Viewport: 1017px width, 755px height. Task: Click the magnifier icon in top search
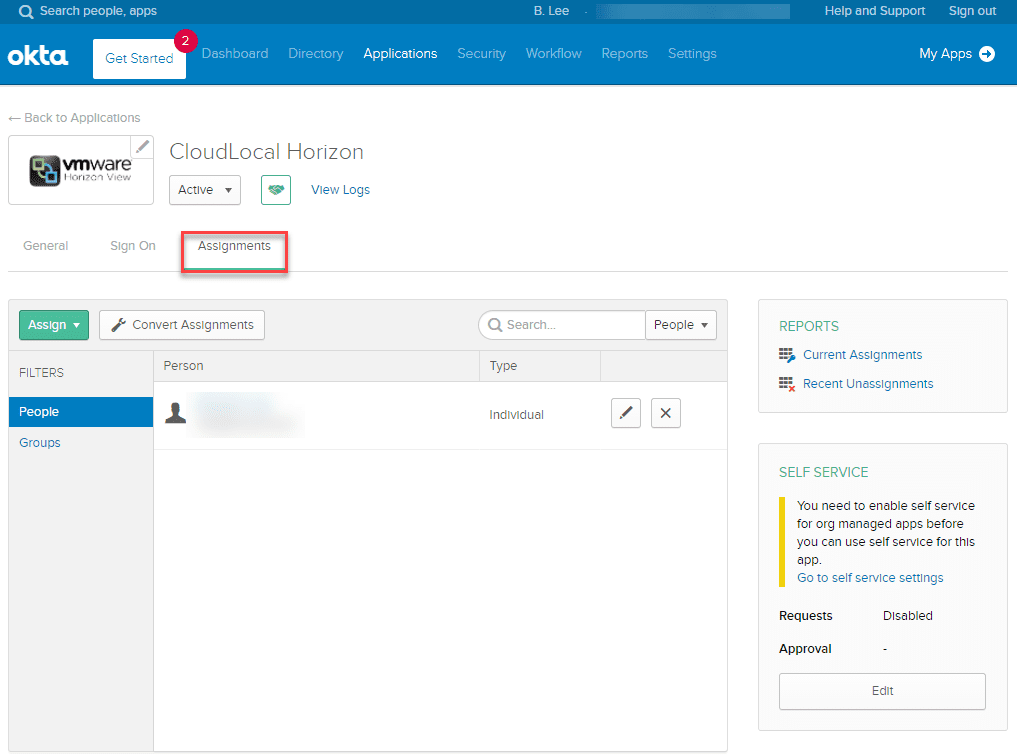25,12
